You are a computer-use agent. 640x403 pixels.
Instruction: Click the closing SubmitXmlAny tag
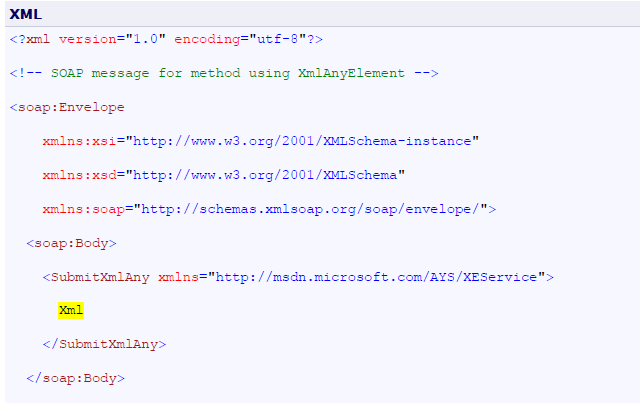tap(104, 344)
